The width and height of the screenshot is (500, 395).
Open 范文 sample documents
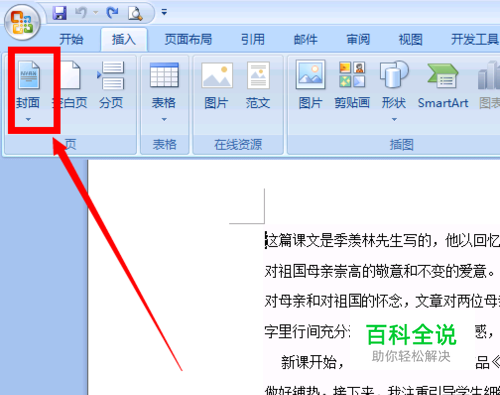tap(258, 85)
